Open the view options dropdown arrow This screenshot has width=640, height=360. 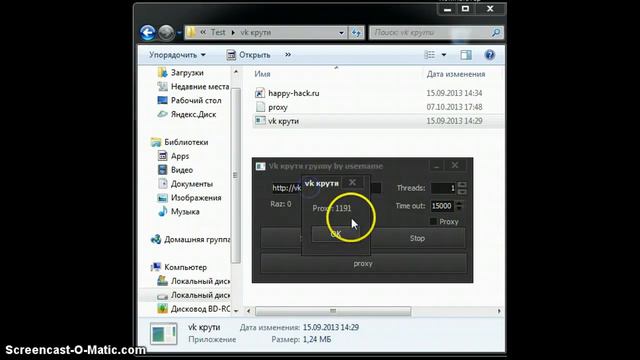(x=444, y=55)
